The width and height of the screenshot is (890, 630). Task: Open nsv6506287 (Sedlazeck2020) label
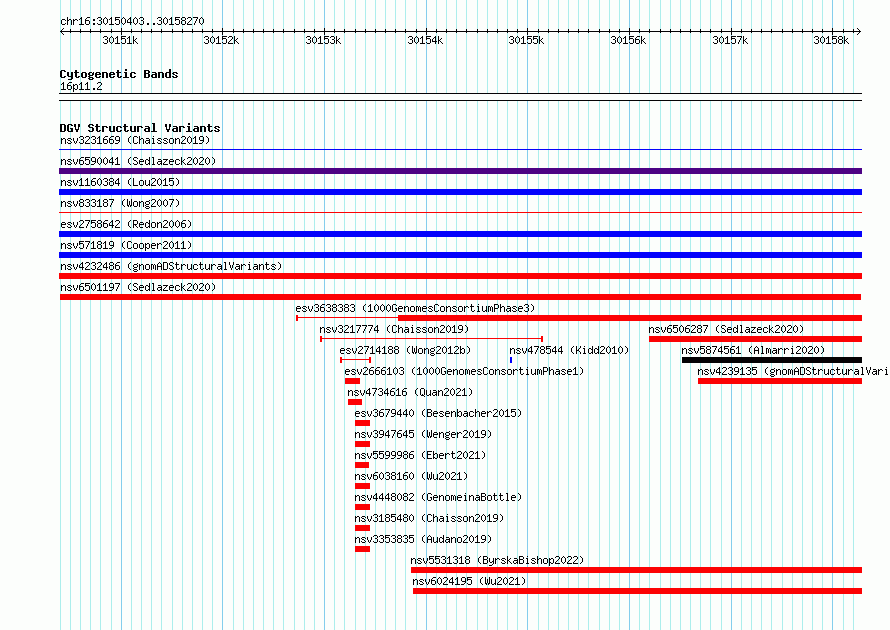(x=726, y=329)
